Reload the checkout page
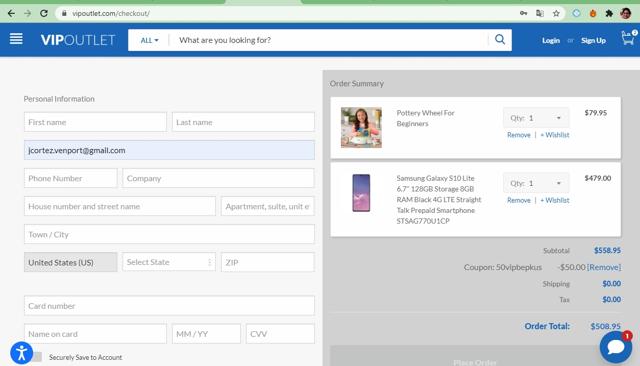 click(44, 13)
